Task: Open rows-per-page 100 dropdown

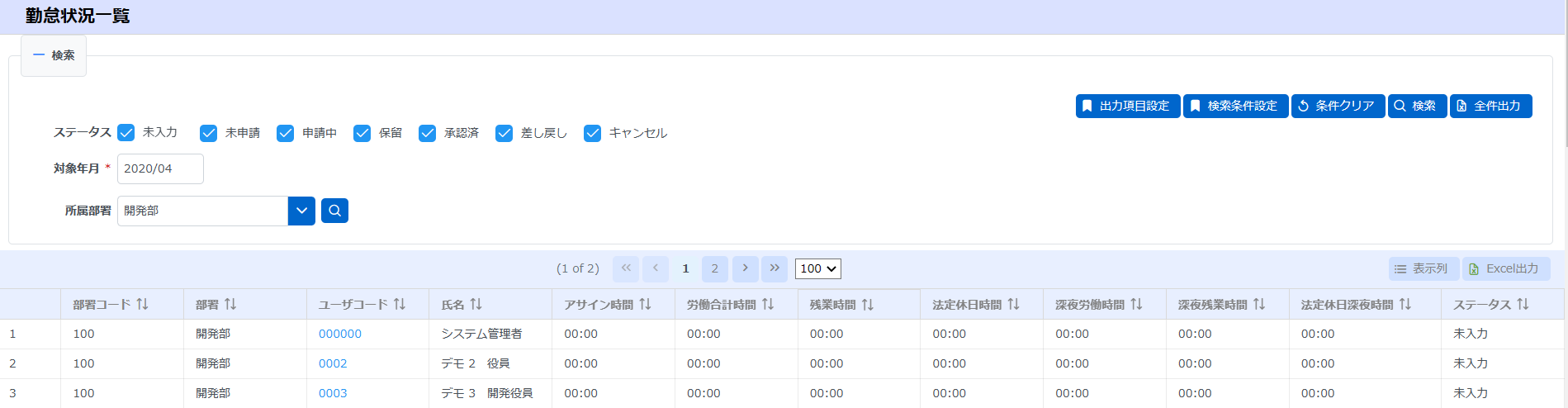Action: (x=818, y=268)
